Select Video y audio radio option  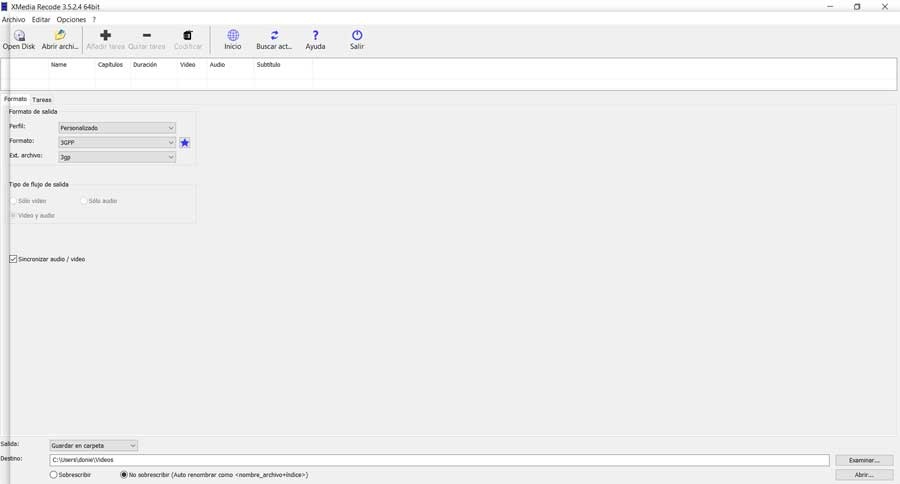tap(13, 215)
